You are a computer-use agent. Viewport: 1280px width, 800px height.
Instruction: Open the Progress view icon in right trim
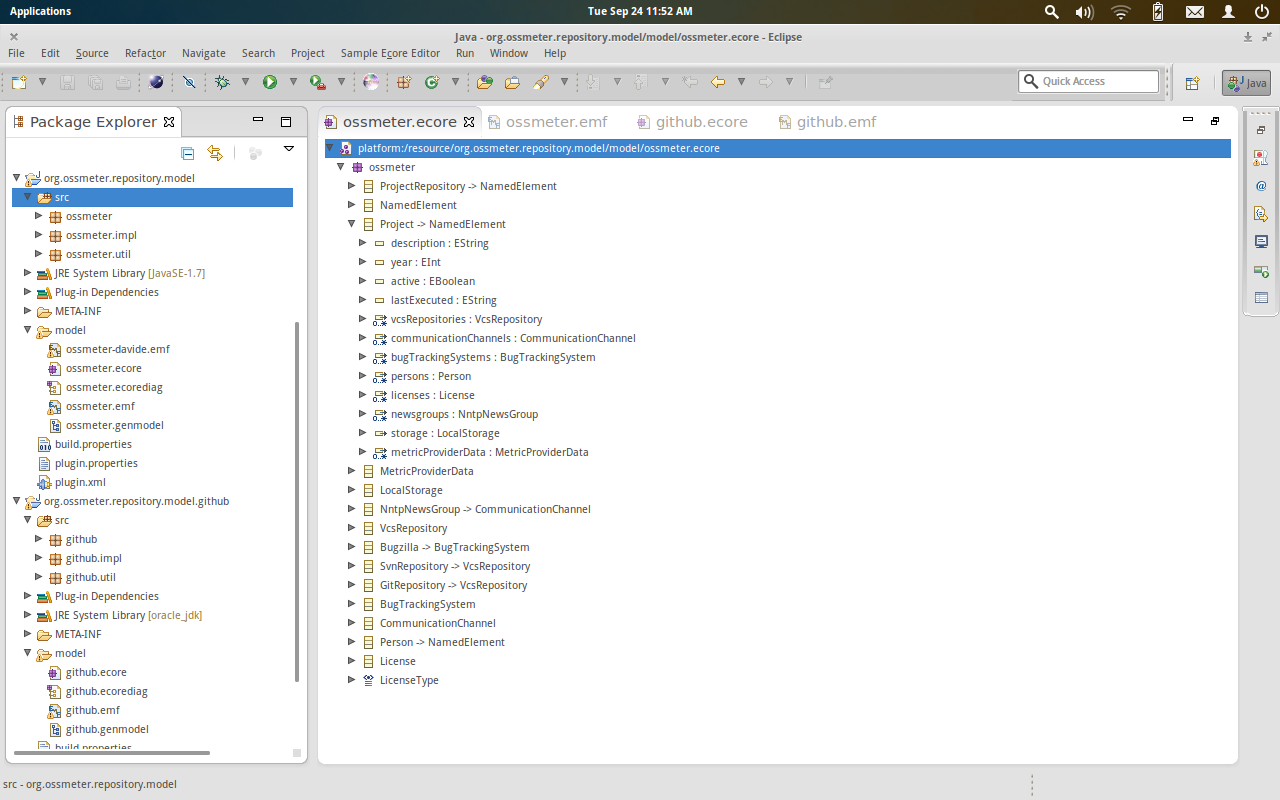tap(1261, 270)
